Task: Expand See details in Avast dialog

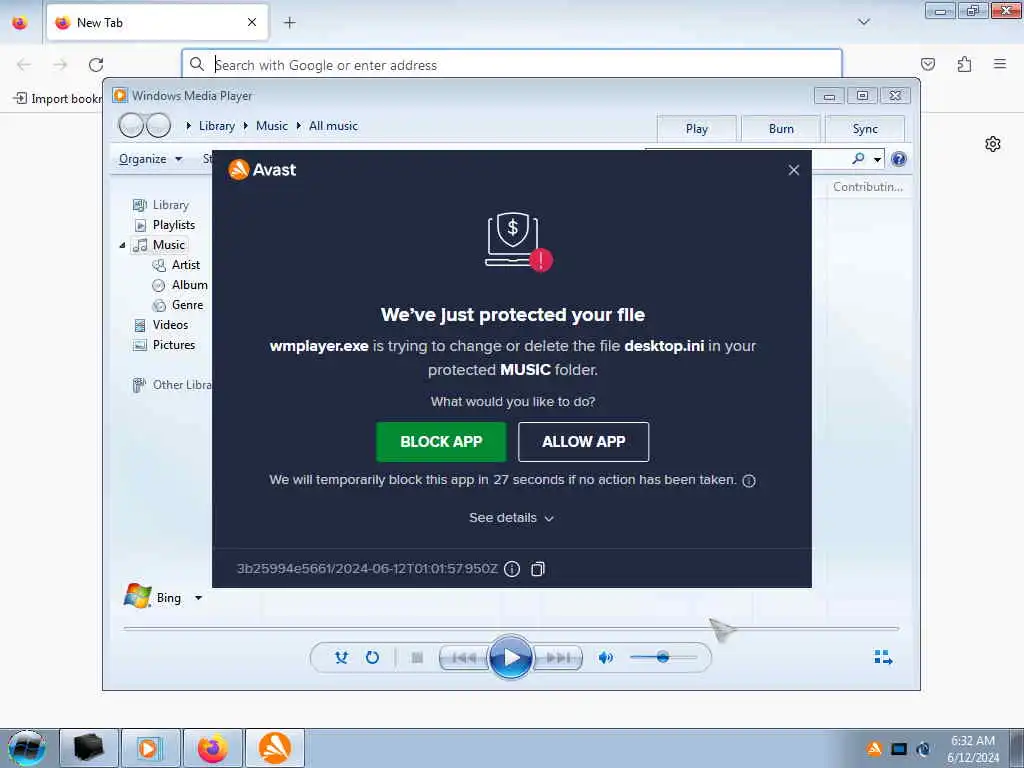Action: [x=511, y=518]
